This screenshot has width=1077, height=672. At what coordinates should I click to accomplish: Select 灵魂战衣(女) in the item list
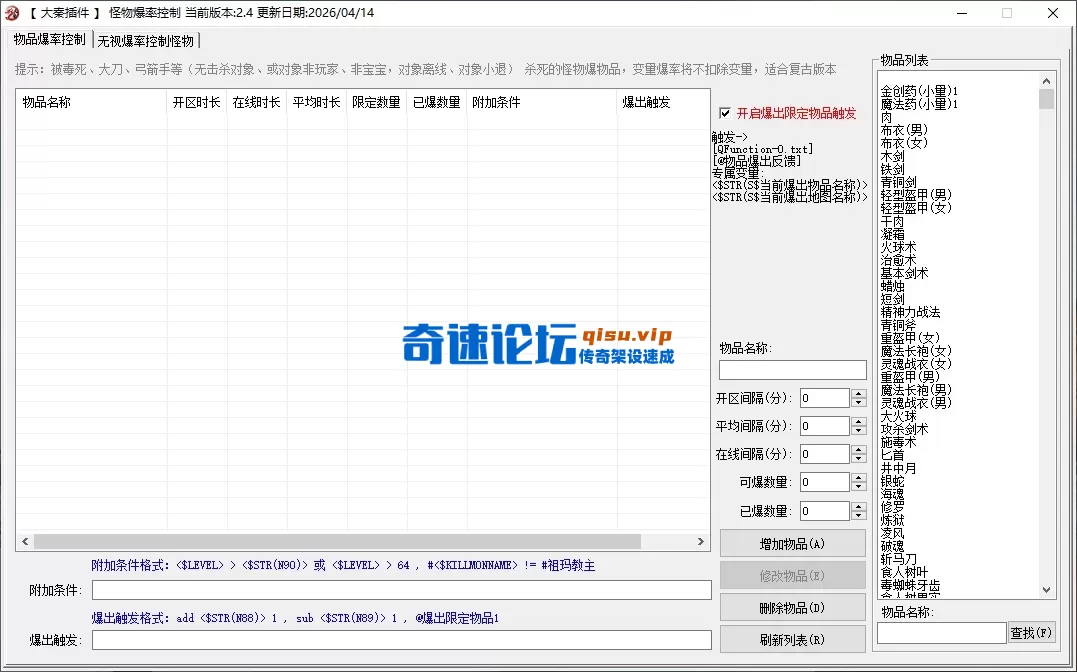916,363
